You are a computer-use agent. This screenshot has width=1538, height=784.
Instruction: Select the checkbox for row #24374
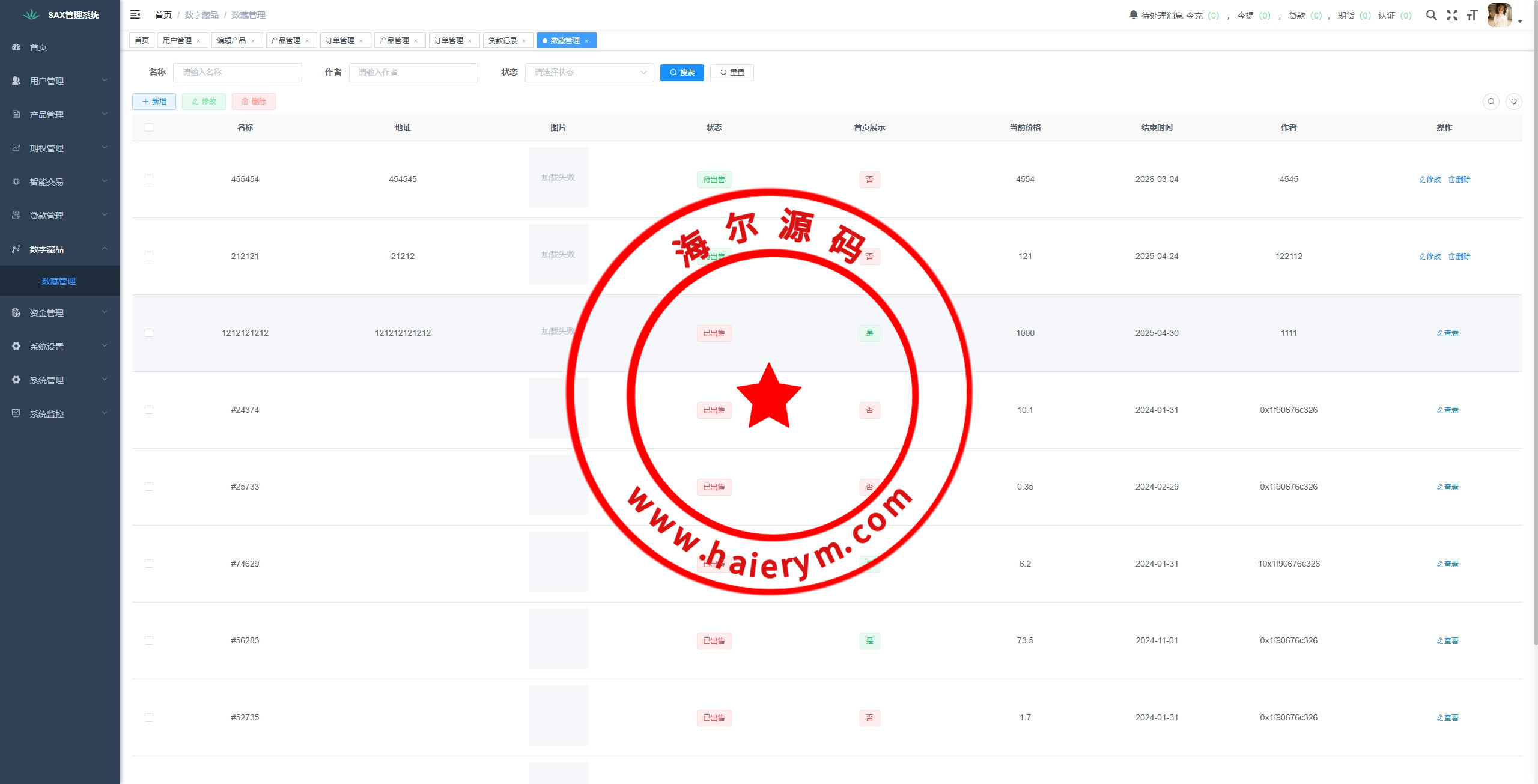(149, 410)
